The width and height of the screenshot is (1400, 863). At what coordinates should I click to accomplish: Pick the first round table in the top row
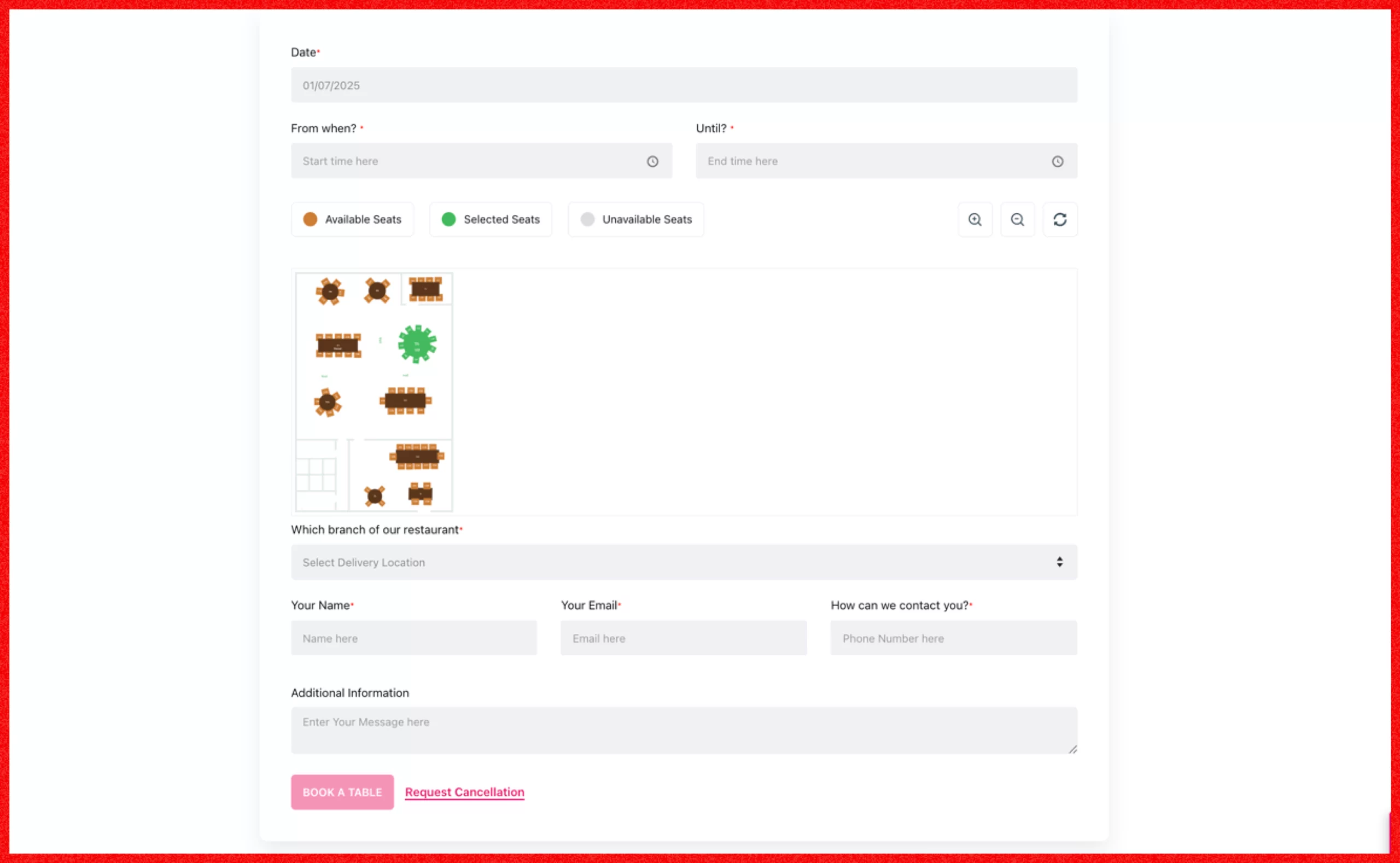click(x=330, y=291)
